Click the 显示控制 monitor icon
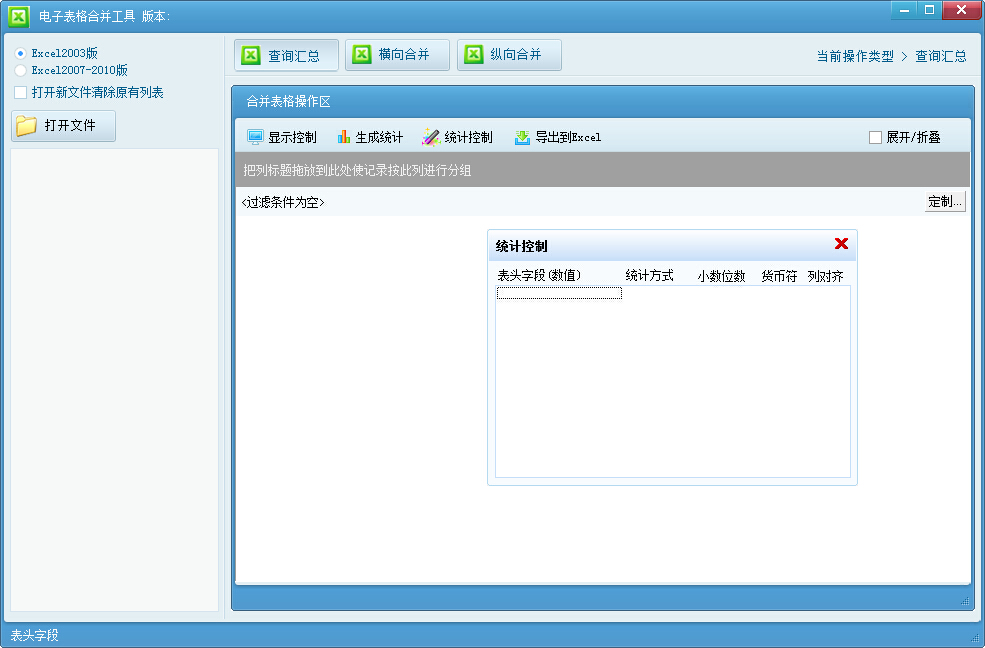 pyautogui.click(x=255, y=137)
